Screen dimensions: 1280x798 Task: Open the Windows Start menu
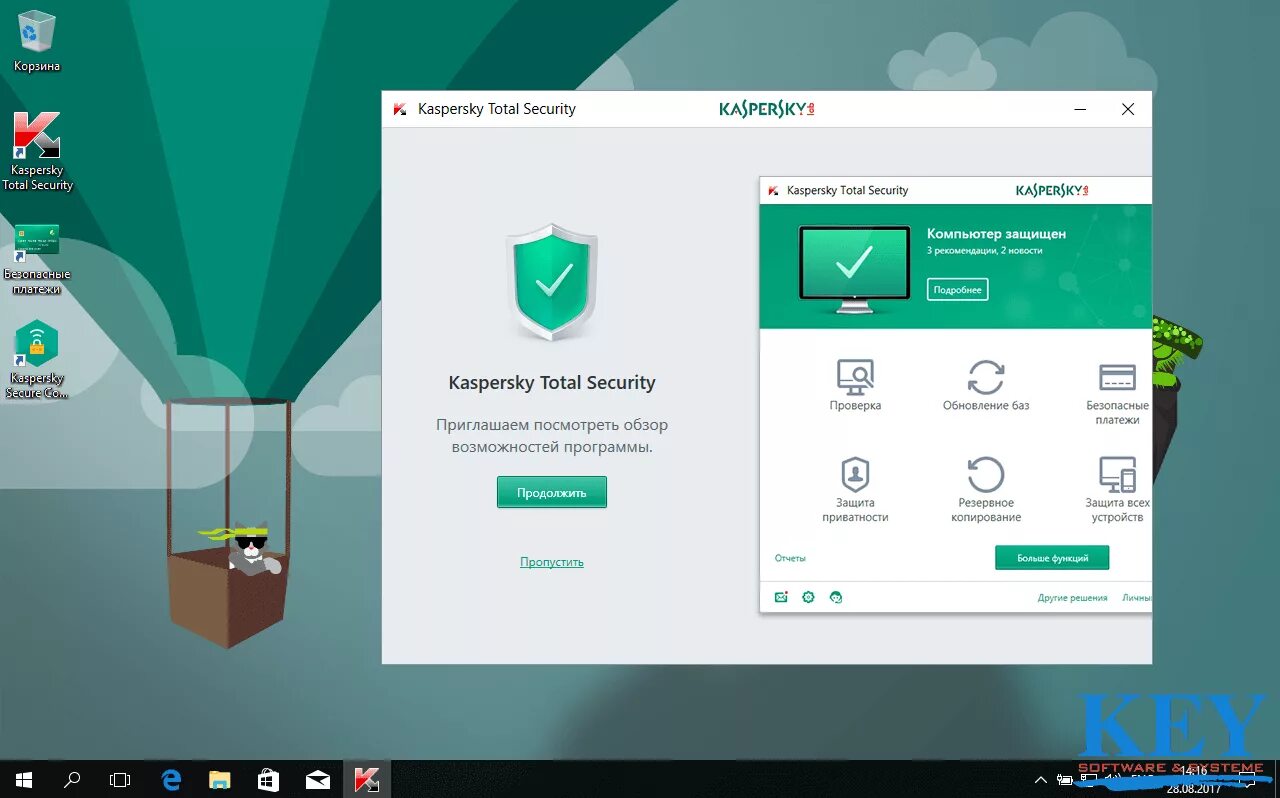pos(24,779)
